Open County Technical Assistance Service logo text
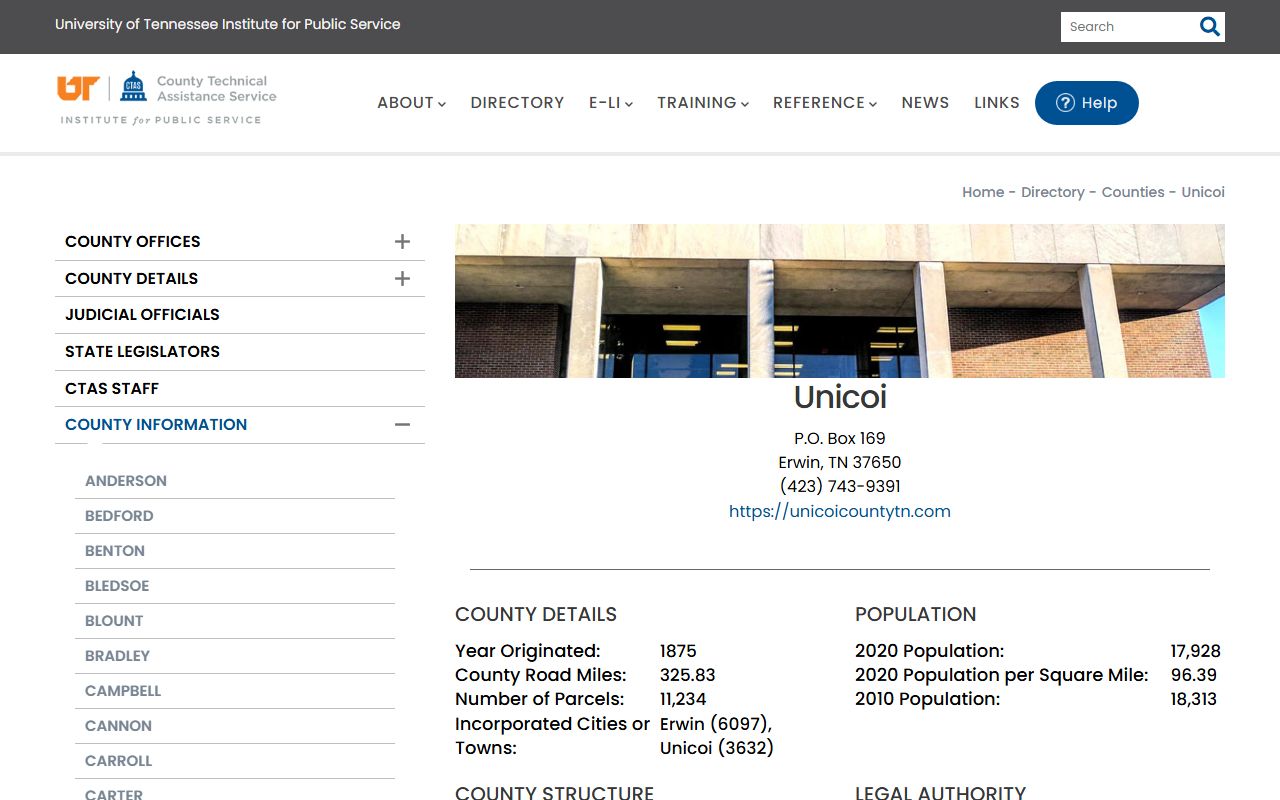The image size is (1280, 800). coord(216,88)
